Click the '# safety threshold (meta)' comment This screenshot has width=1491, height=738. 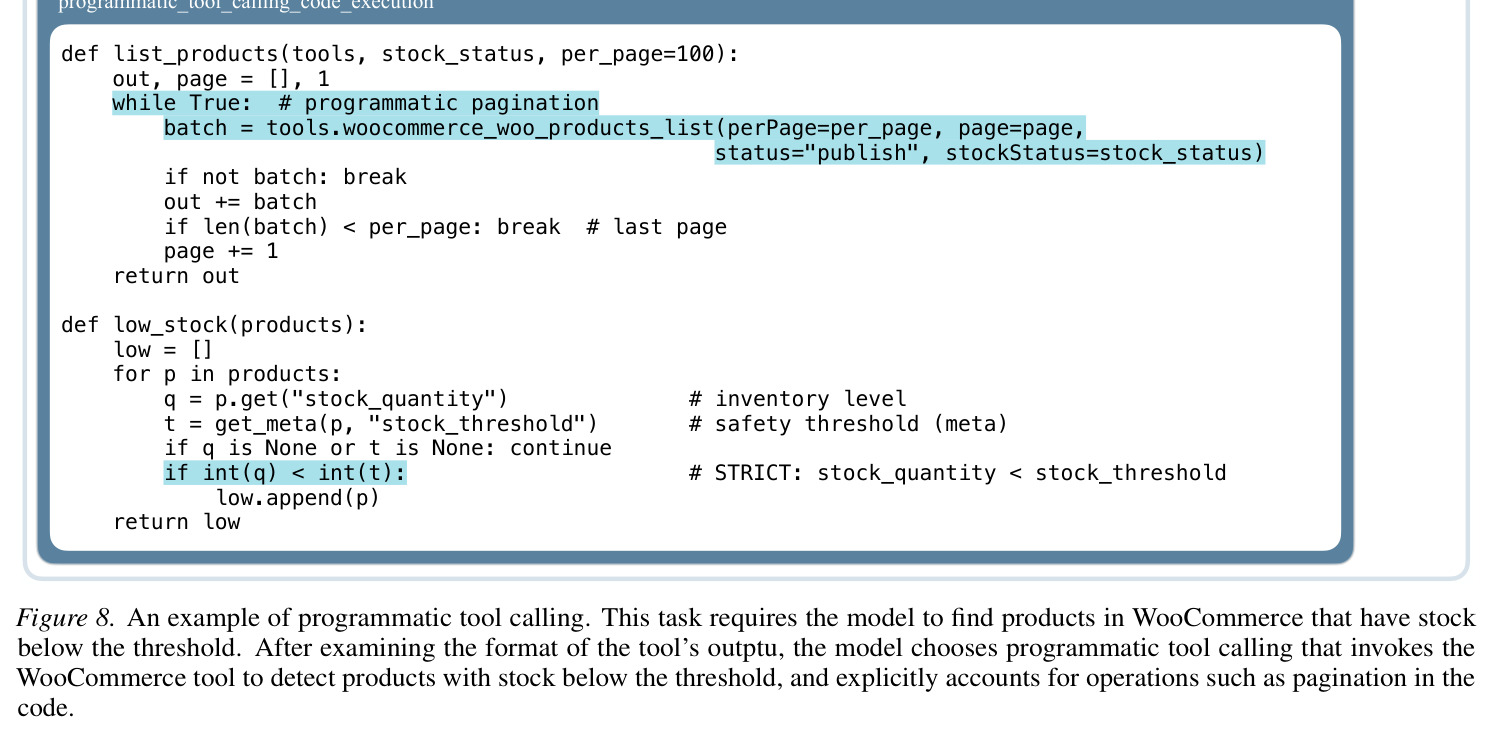click(848, 424)
